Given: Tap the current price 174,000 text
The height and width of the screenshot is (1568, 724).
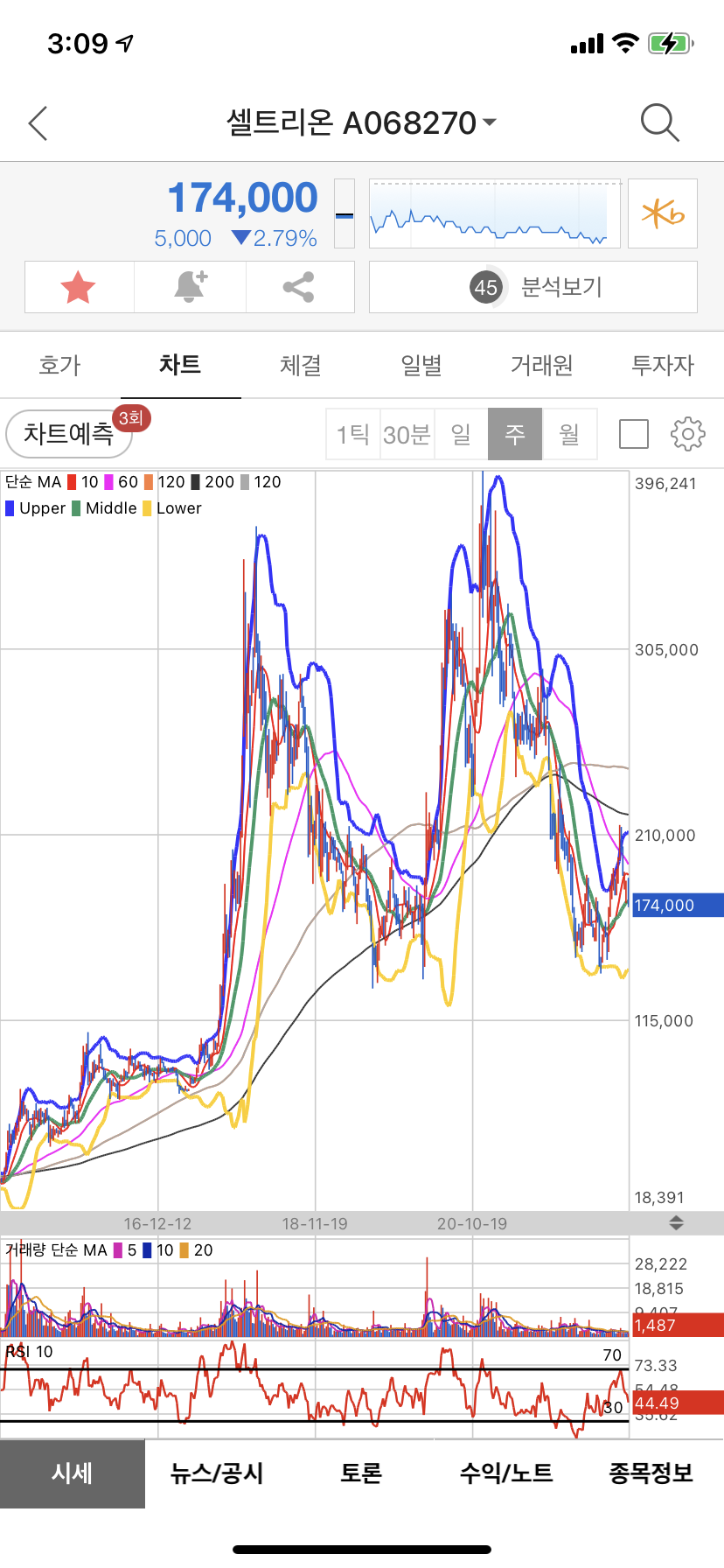Looking at the screenshot, I should click(242, 198).
